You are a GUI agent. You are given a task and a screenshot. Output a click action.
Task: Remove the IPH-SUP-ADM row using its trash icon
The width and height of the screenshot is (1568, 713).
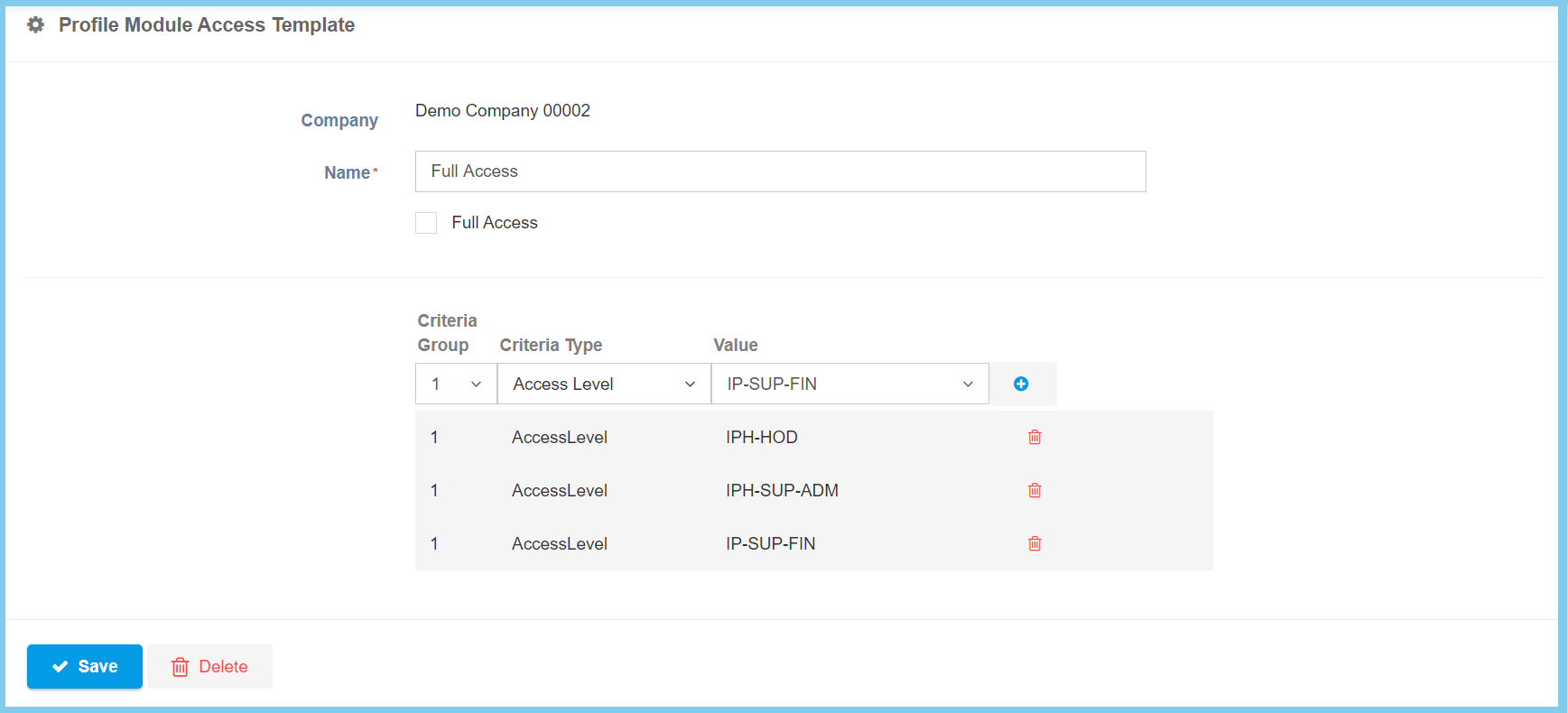pyautogui.click(x=1035, y=491)
